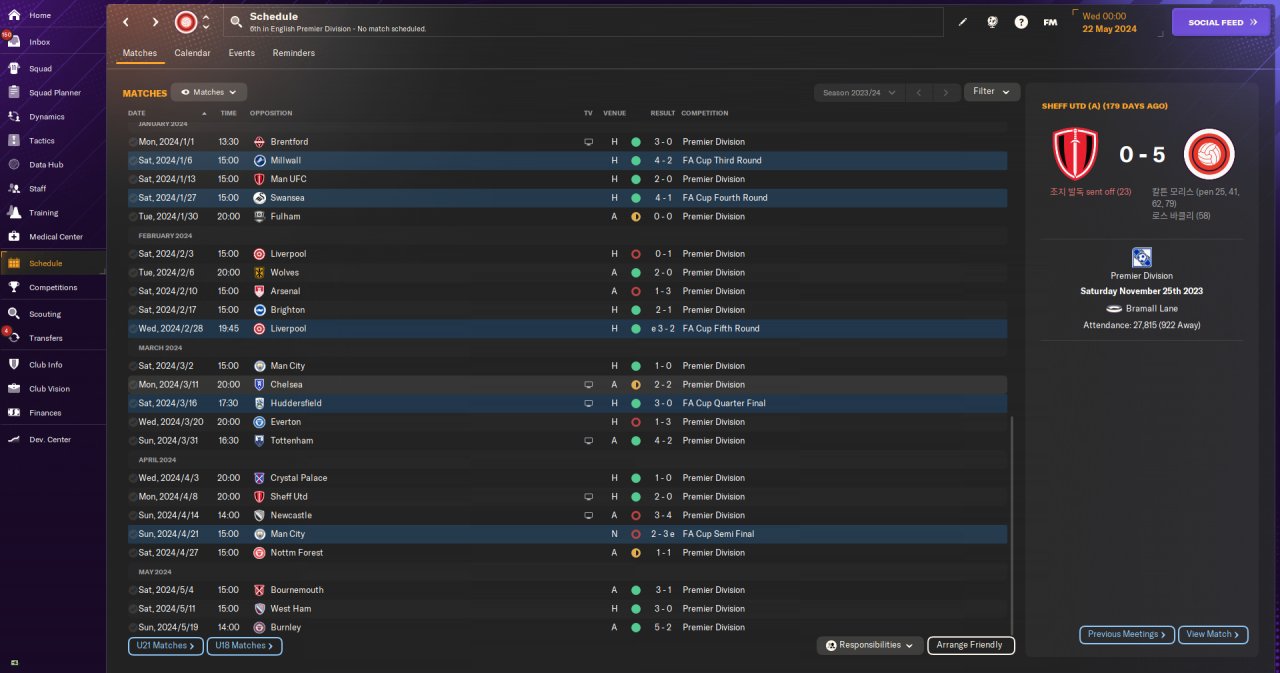Open U21 Matches
Image resolution: width=1280 pixels, height=673 pixels.
(x=166, y=646)
